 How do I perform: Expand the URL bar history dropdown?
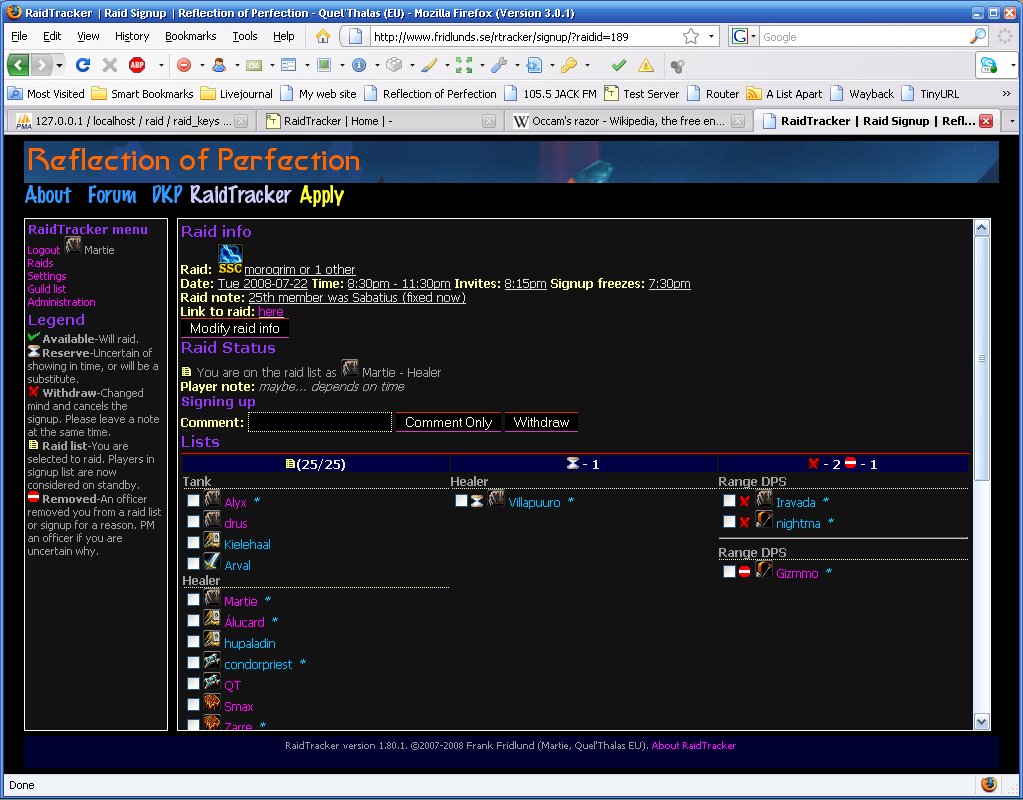click(x=712, y=36)
